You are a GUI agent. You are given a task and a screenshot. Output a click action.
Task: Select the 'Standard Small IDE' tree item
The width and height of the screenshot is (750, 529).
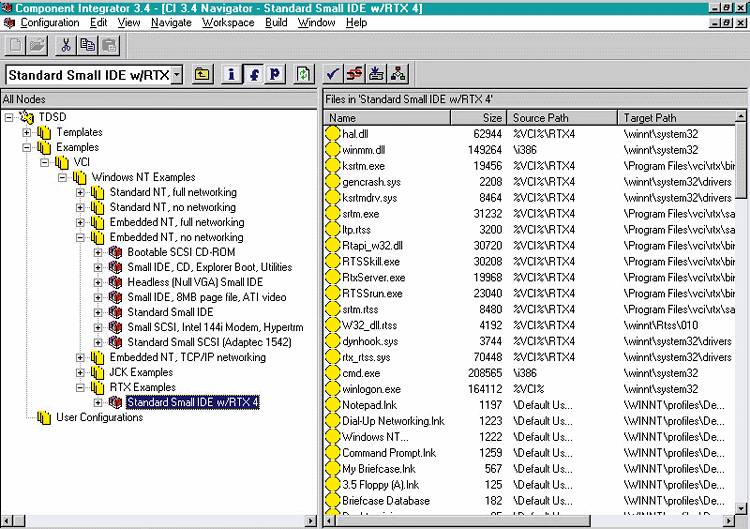point(170,312)
